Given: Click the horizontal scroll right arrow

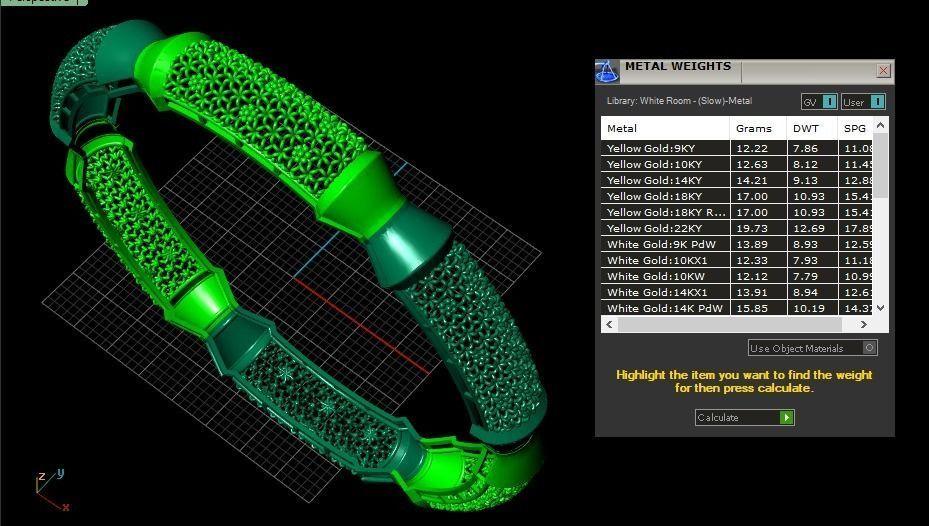Looking at the screenshot, I should click(x=864, y=324).
